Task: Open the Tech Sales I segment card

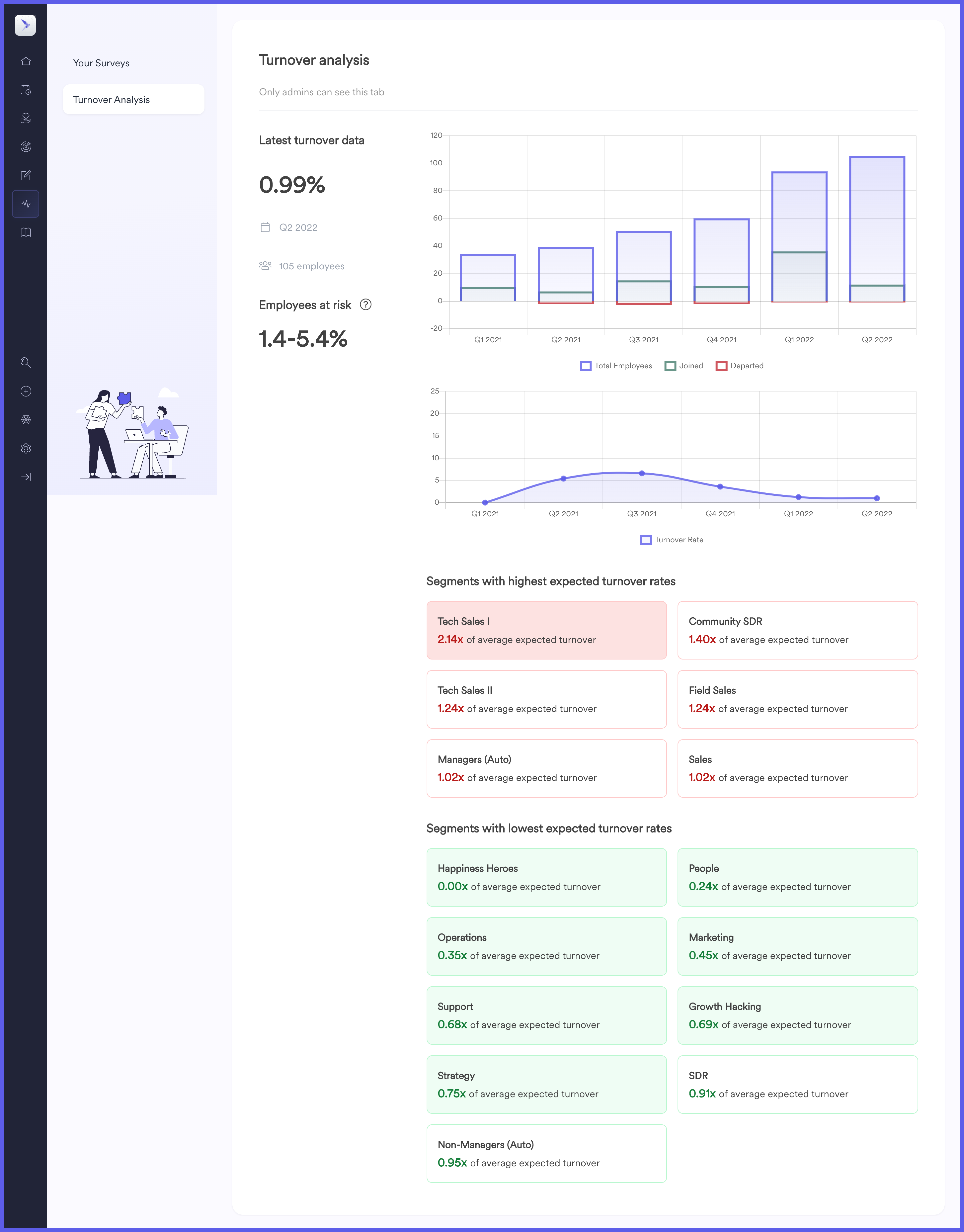Action: click(x=546, y=630)
